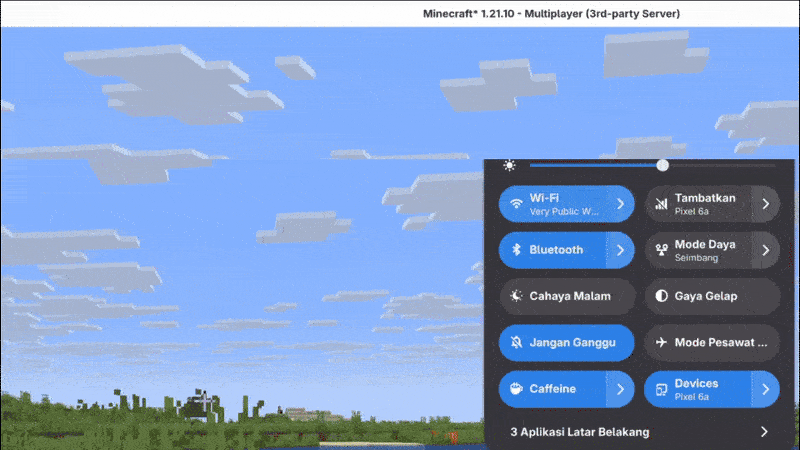Open the Caffeine submenu arrow

(x=620, y=389)
